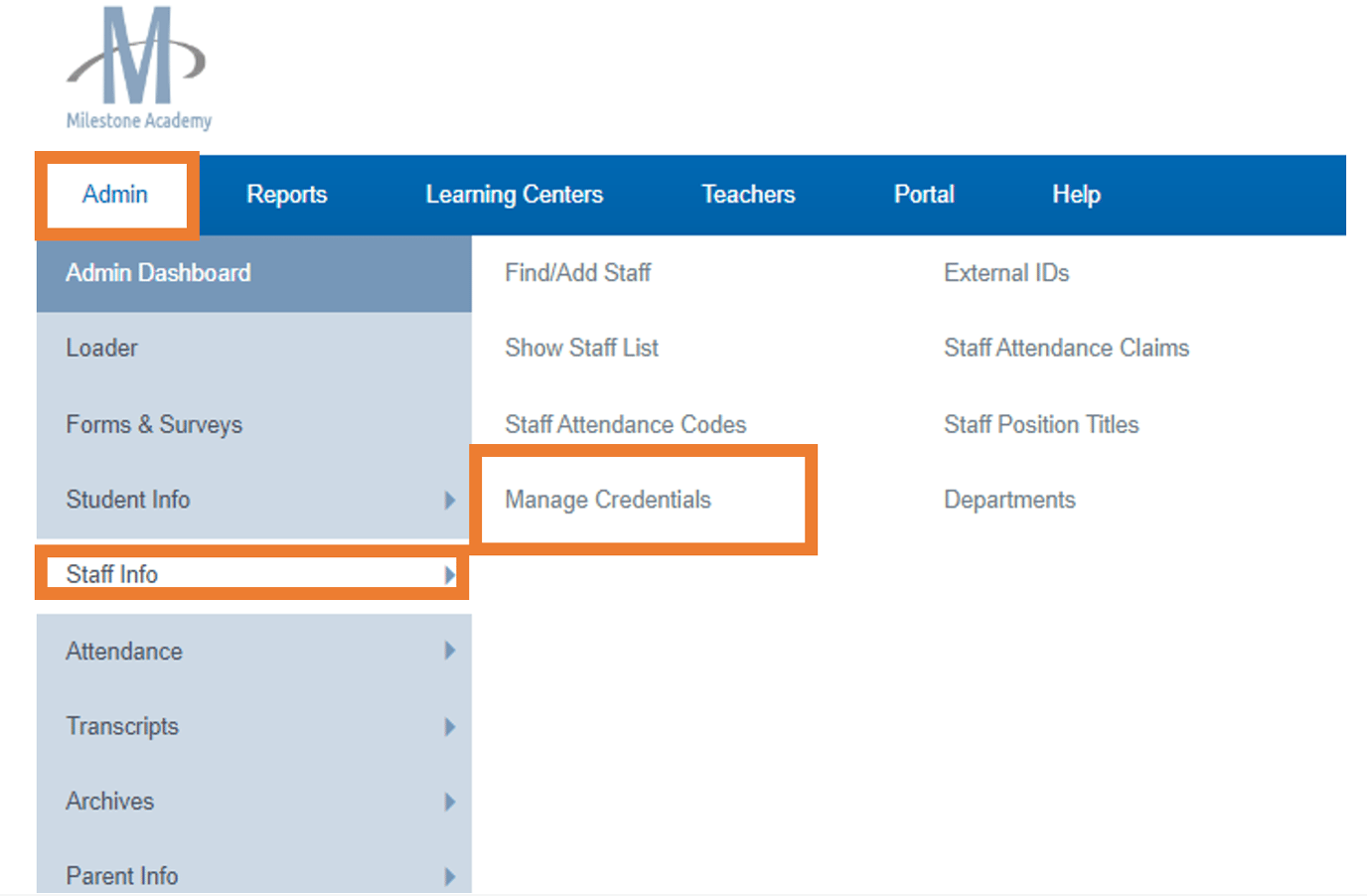The image size is (1367, 896).
Task: Expand the Attendance submenu arrow
Action: [450, 651]
